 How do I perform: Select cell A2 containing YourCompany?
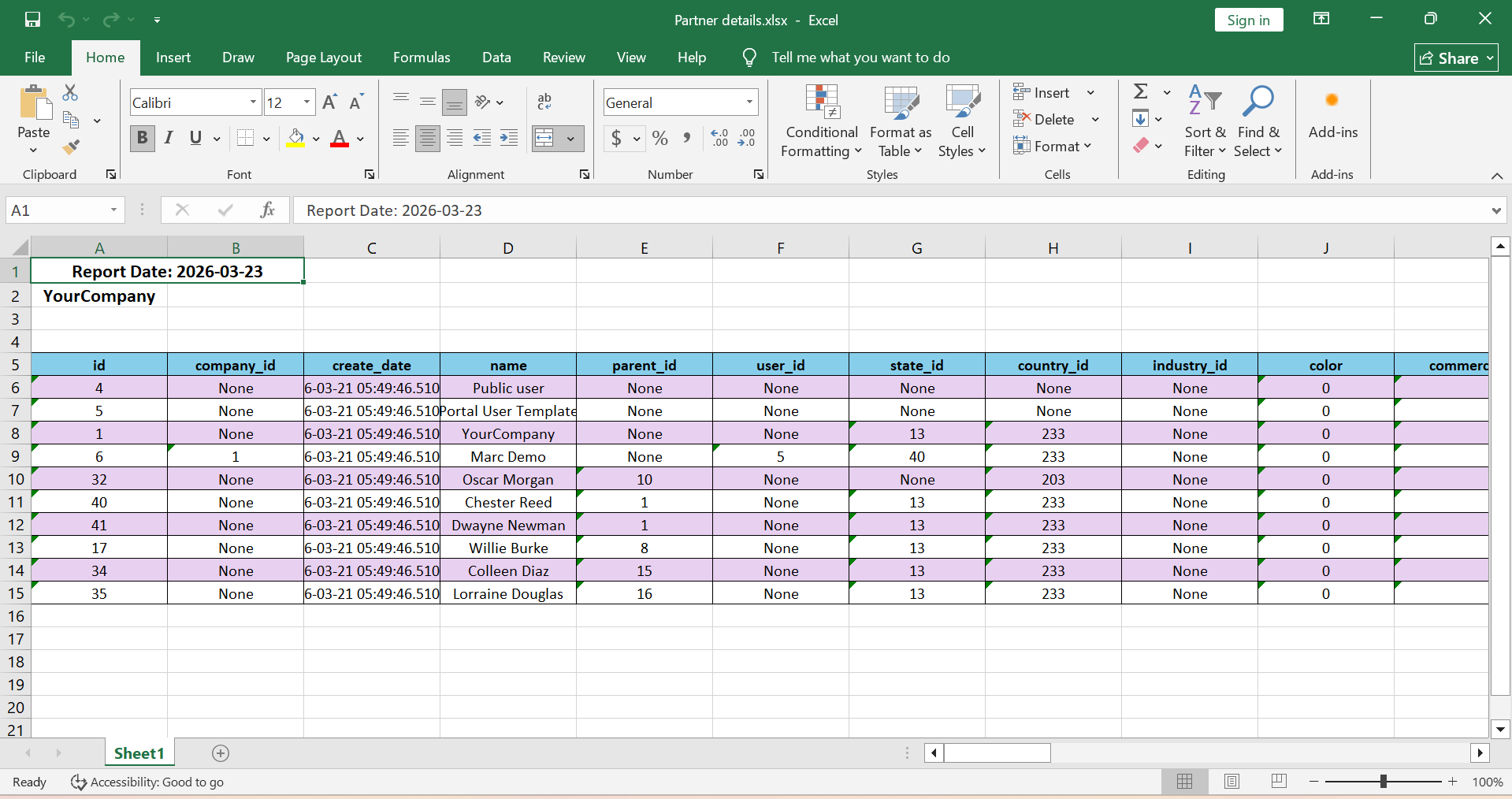[x=98, y=296]
